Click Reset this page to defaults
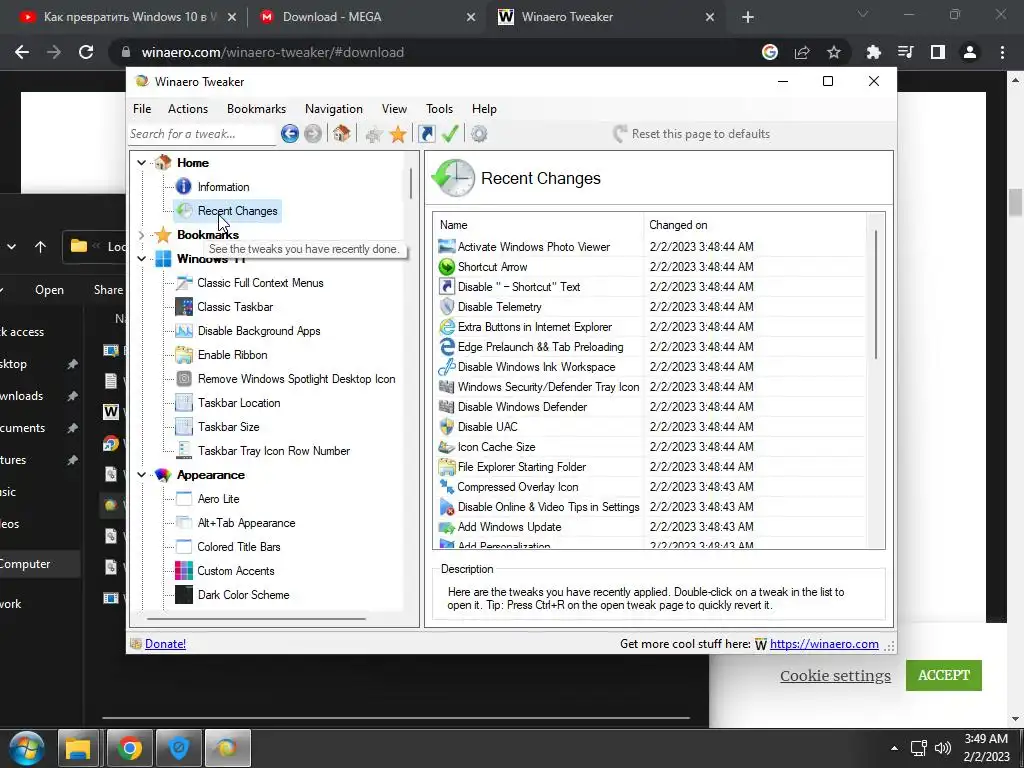The image size is (1024, 768). point(692,134)
